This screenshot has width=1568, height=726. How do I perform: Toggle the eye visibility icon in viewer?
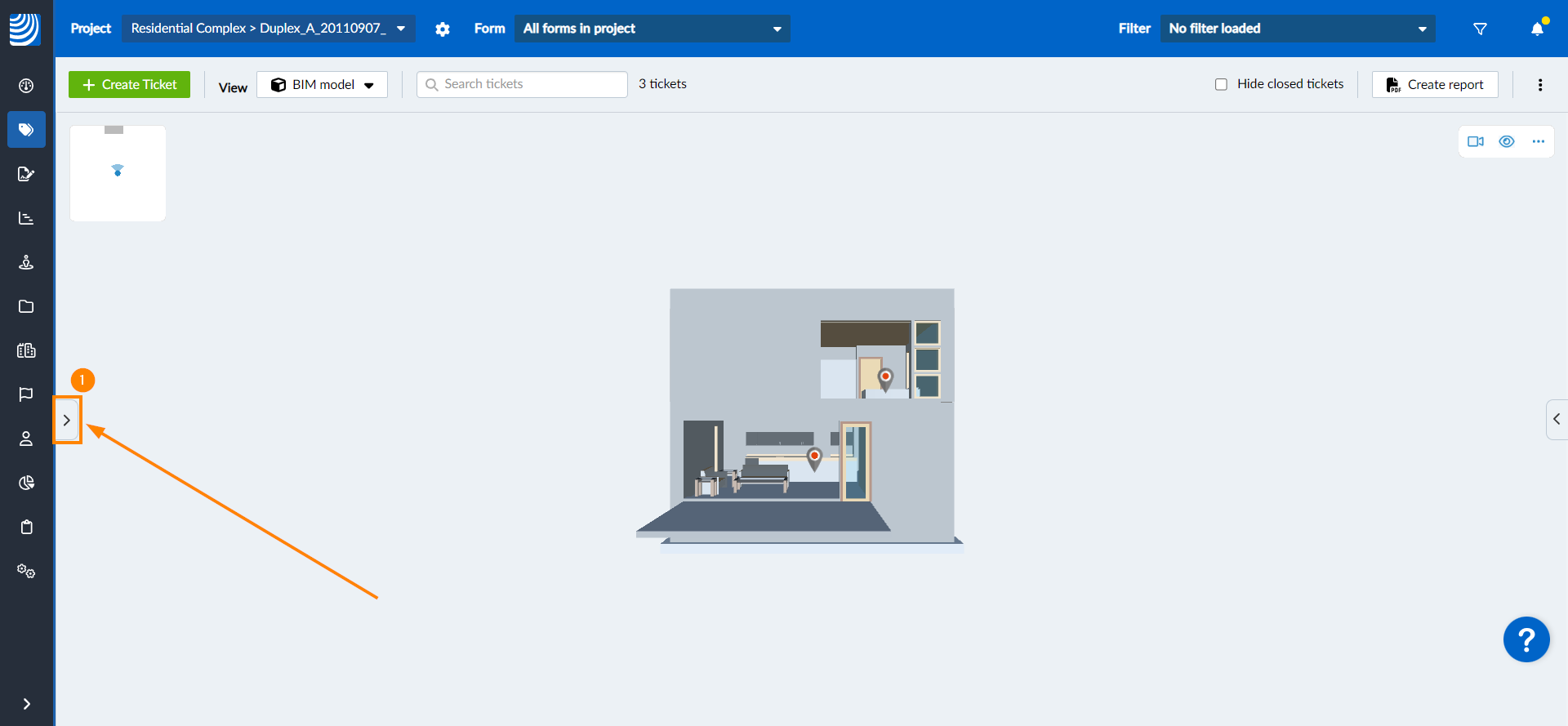[x=1507, y=141]
